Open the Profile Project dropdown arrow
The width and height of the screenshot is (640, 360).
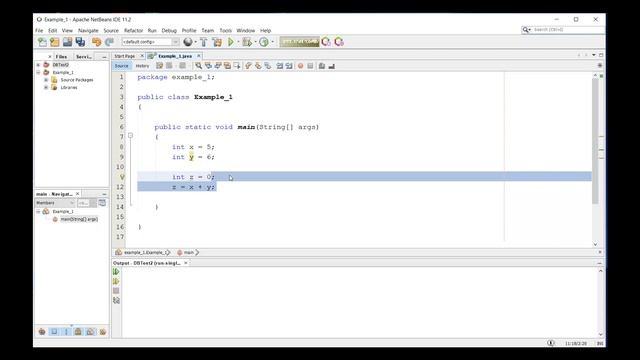click(x=272, y=42)
